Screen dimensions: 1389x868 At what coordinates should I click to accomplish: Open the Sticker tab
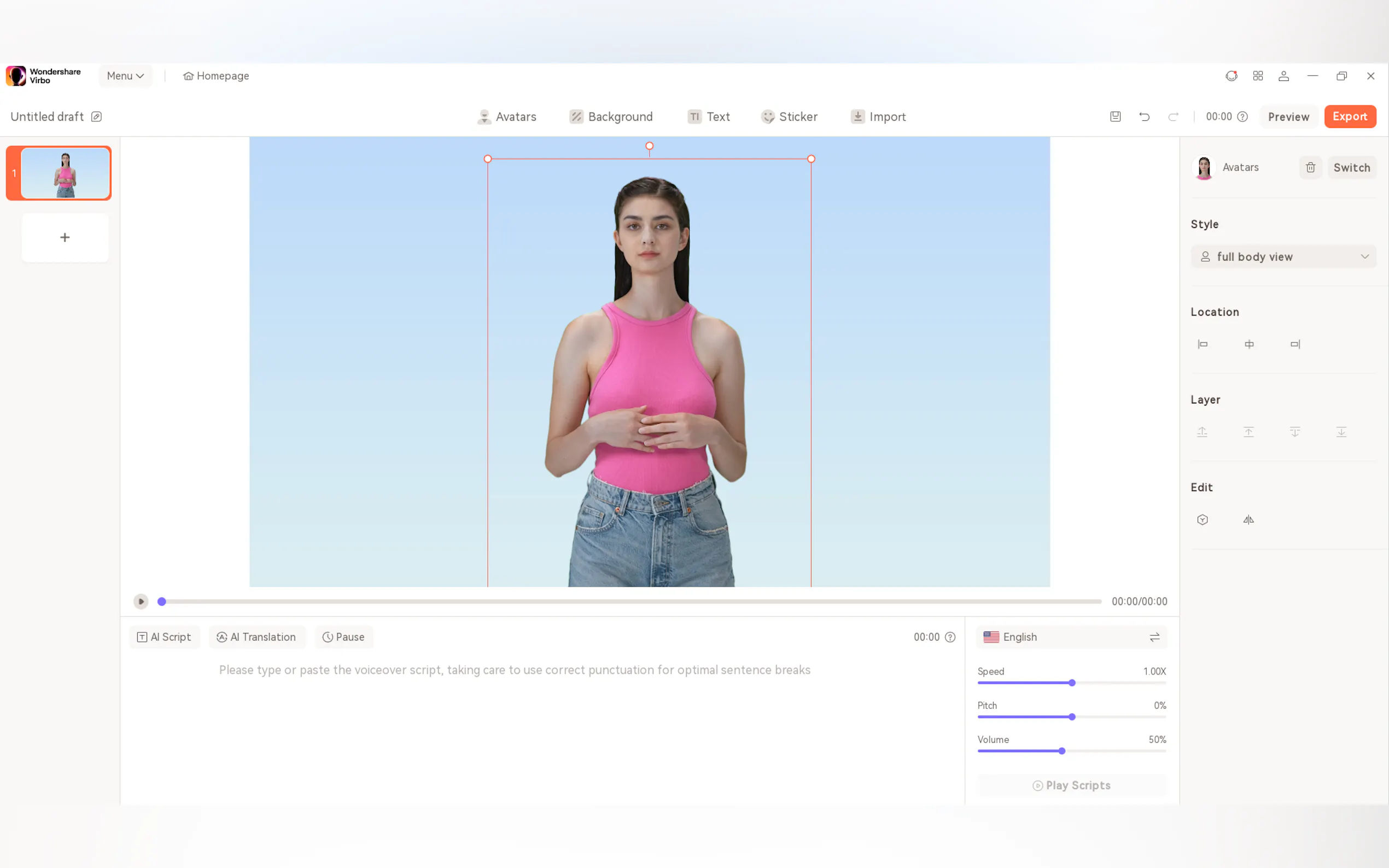pyautogui.click(x=789, y=116)
